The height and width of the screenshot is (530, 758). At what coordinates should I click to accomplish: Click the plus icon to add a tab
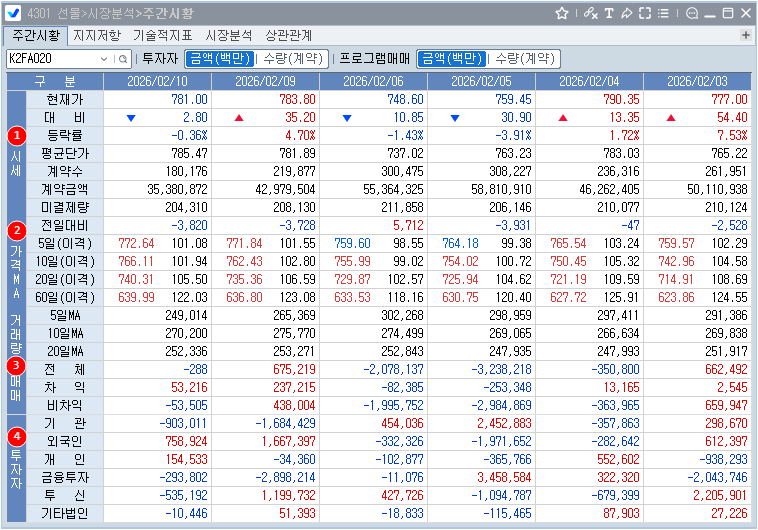(745, 35)
